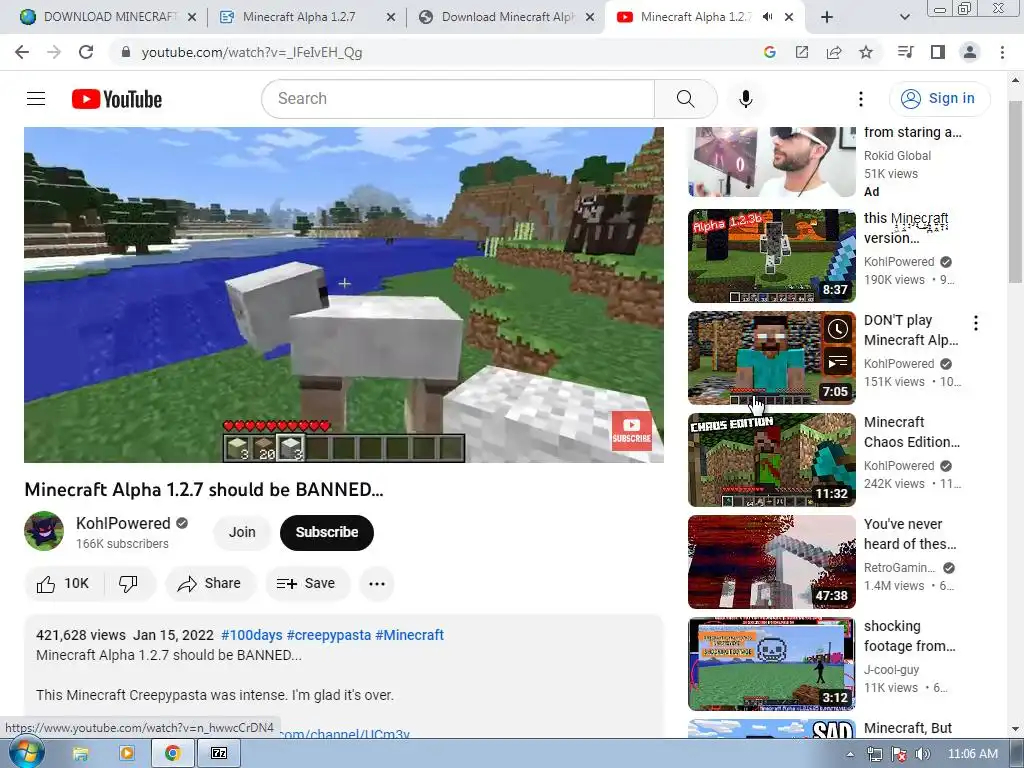1024x768 pixels.
Task: Open YouTube settings three-dot menu
Action: pos(861,99)
